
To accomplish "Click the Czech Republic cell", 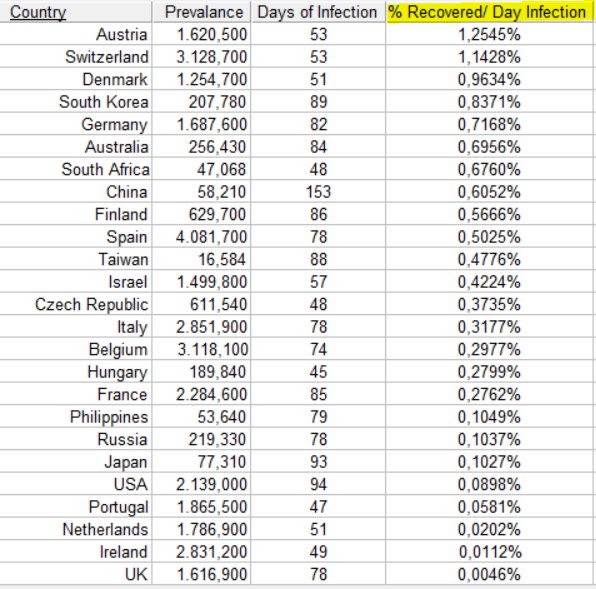I will click(x=92, y=304).
